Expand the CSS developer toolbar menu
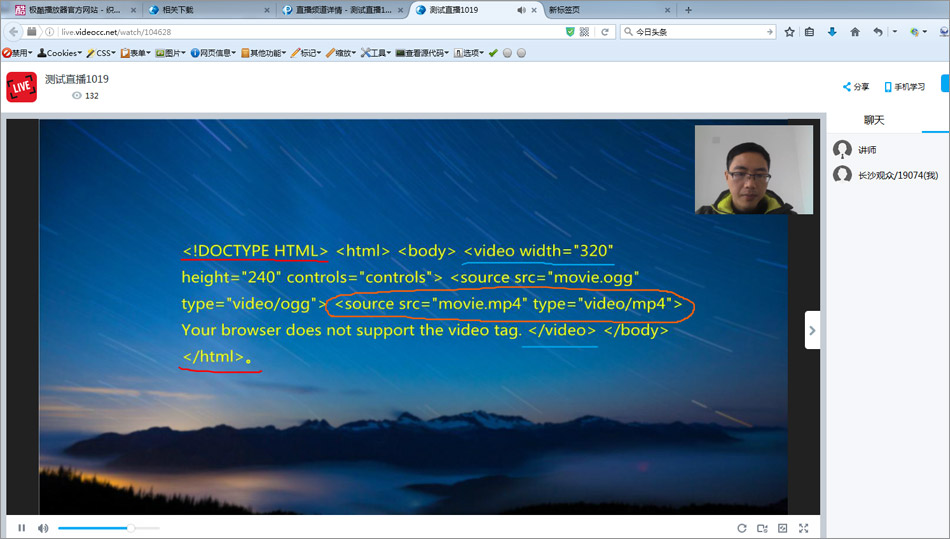This screenshot has width=950, height=539. point(101,53)
